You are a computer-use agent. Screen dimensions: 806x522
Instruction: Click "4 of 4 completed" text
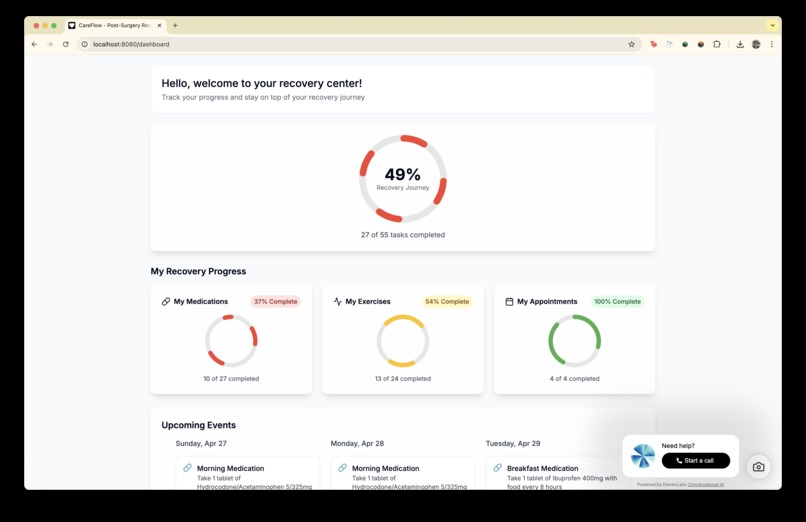coord(575,379)
